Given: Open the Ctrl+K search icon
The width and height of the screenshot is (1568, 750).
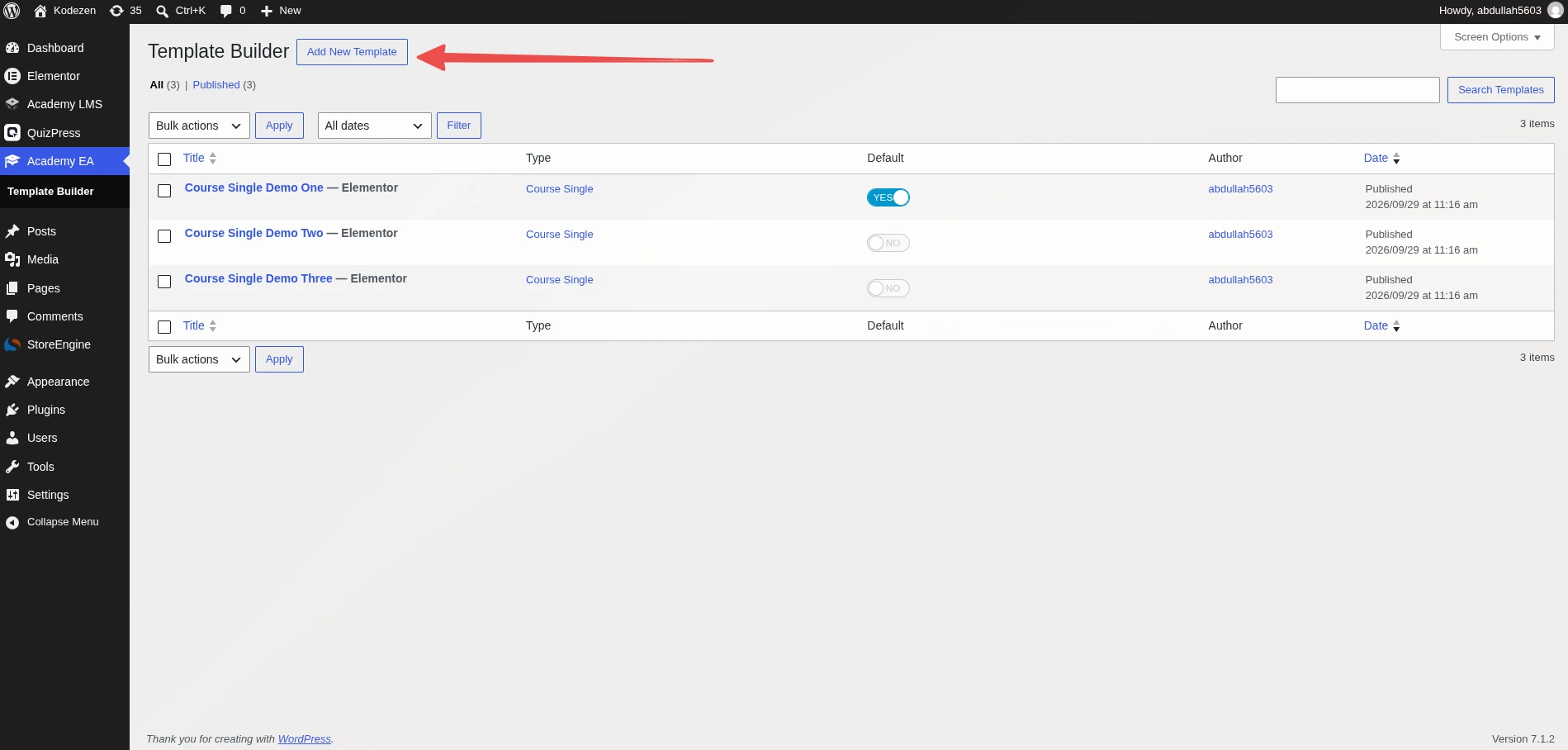Looking at the screenshot, I should click(162, 11).
